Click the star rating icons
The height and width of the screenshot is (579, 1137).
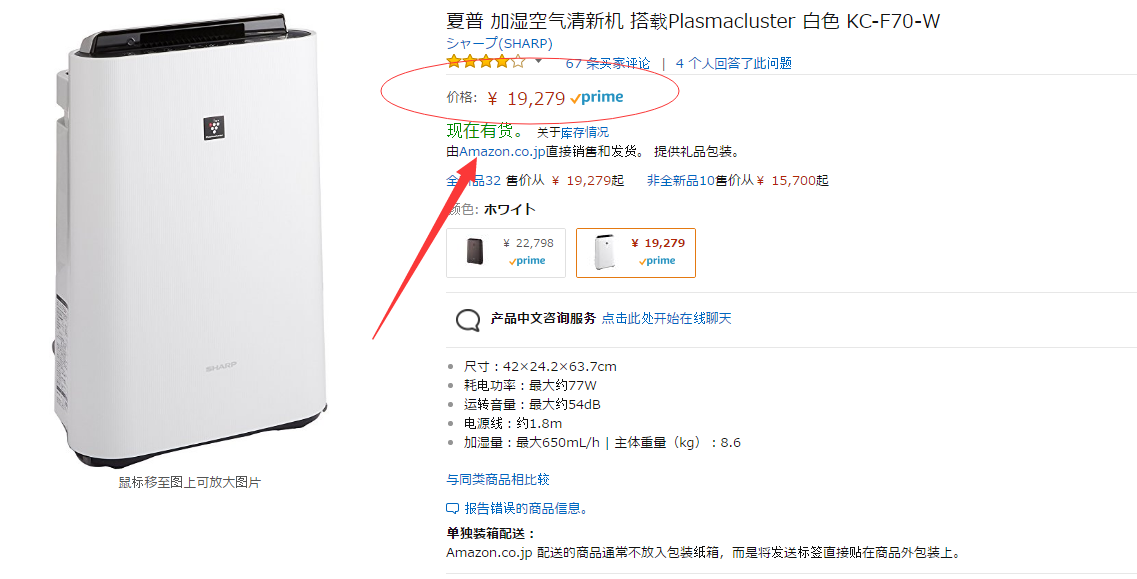point(485,62)
